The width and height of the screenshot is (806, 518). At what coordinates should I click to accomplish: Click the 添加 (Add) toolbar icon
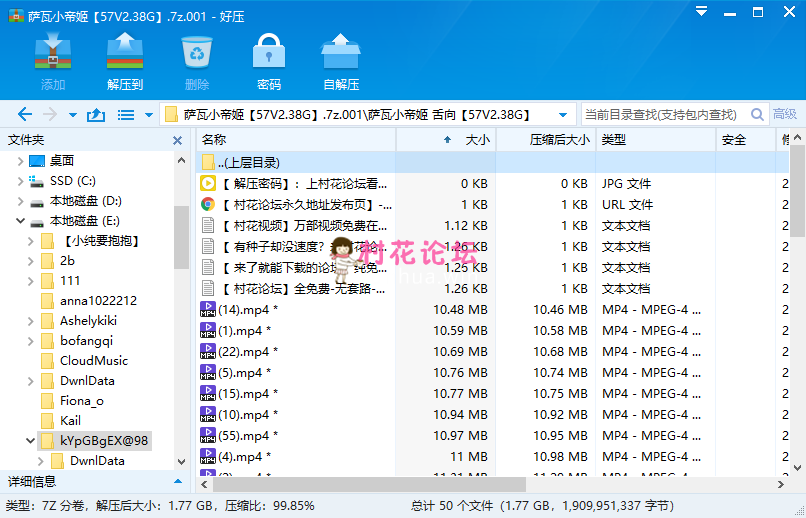pos(52,51)
